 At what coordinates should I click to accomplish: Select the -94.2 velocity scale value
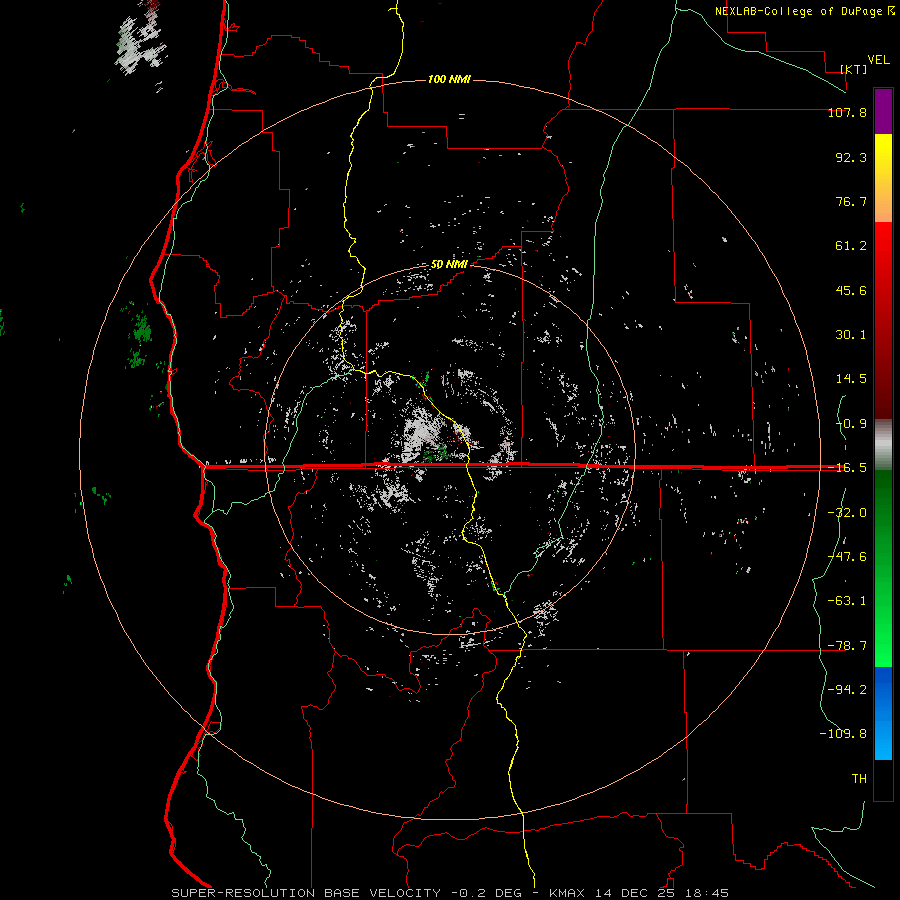tap(847, 690)
